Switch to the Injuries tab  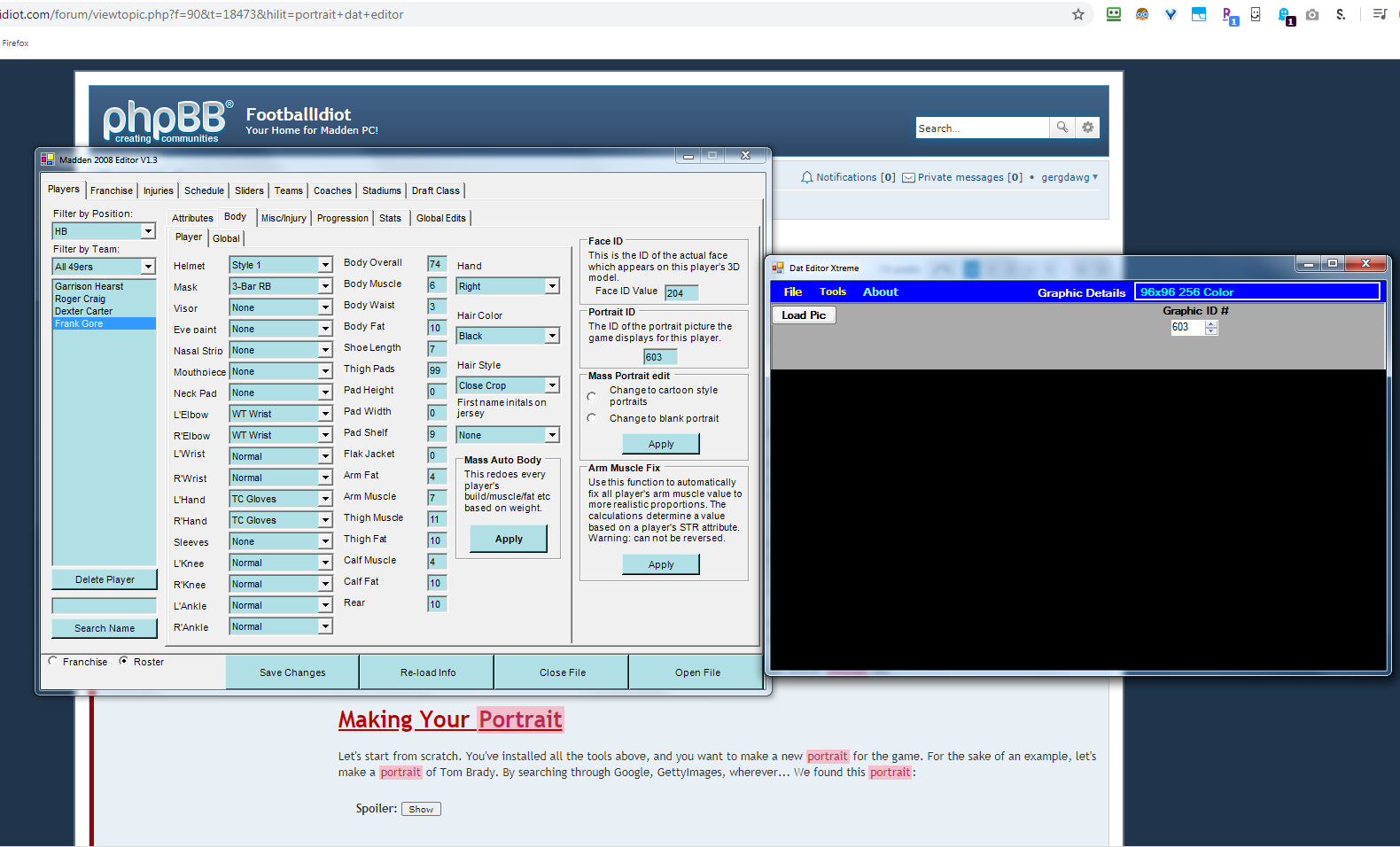pos(159,190)
